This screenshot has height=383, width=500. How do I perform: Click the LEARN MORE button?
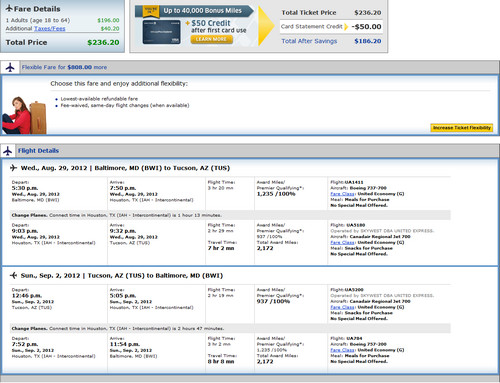(211, 39)
